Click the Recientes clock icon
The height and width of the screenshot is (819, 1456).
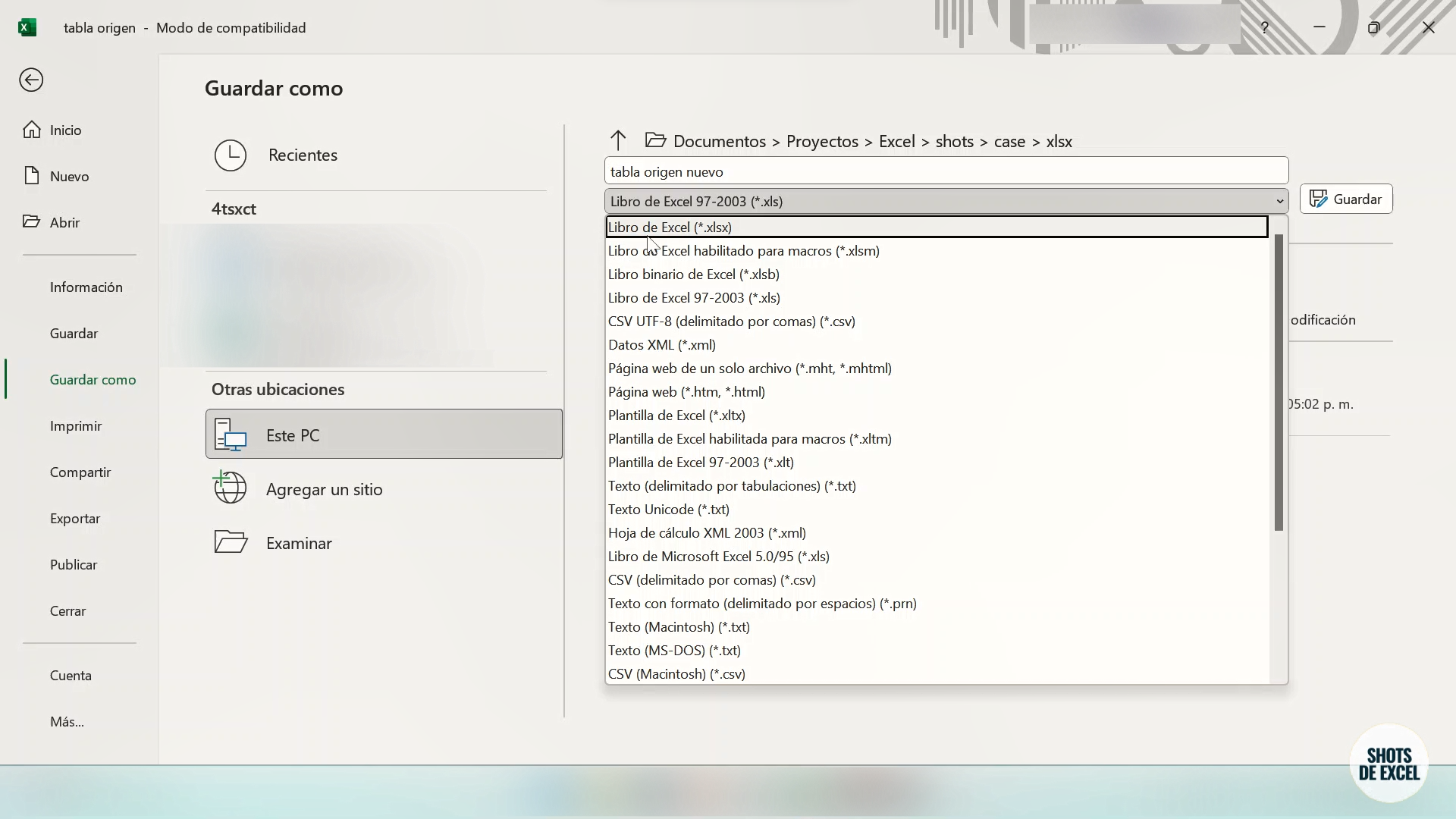point(231,155)
